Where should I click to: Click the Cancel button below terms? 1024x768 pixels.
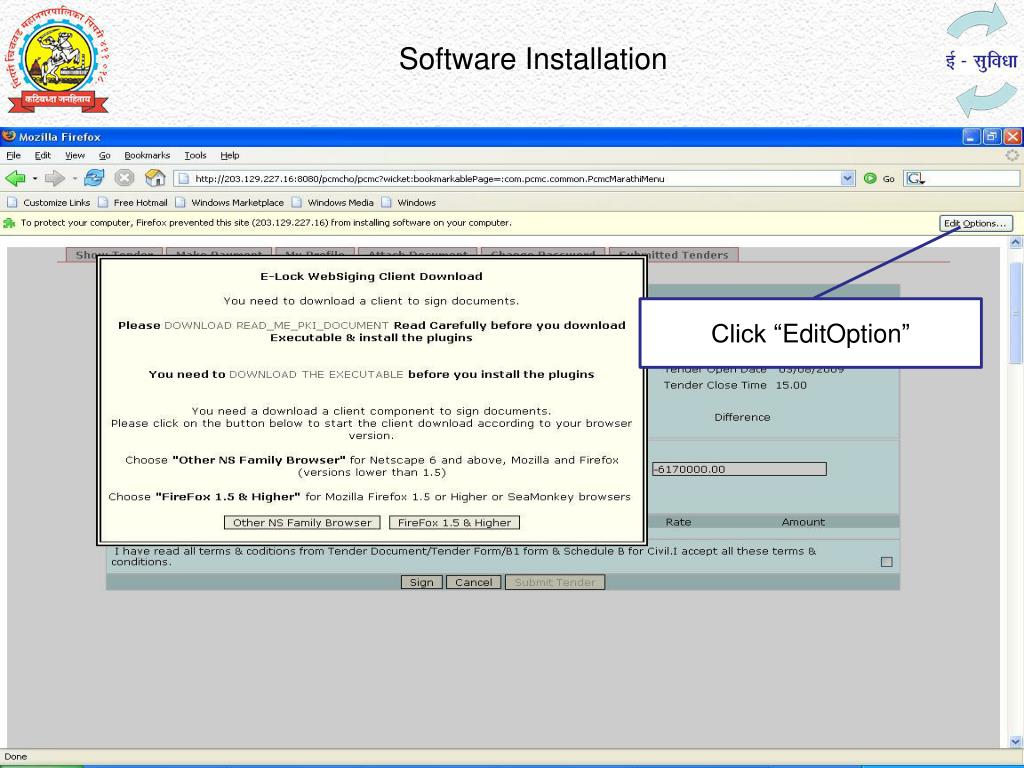[x=473, y=582]
